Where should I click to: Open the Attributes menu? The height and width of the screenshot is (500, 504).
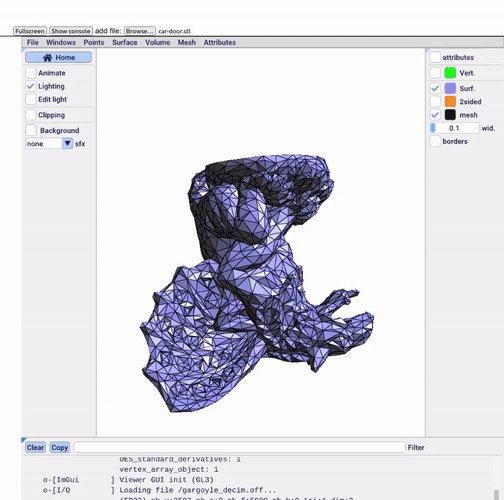pyautogui.click(x=220, y=42)
